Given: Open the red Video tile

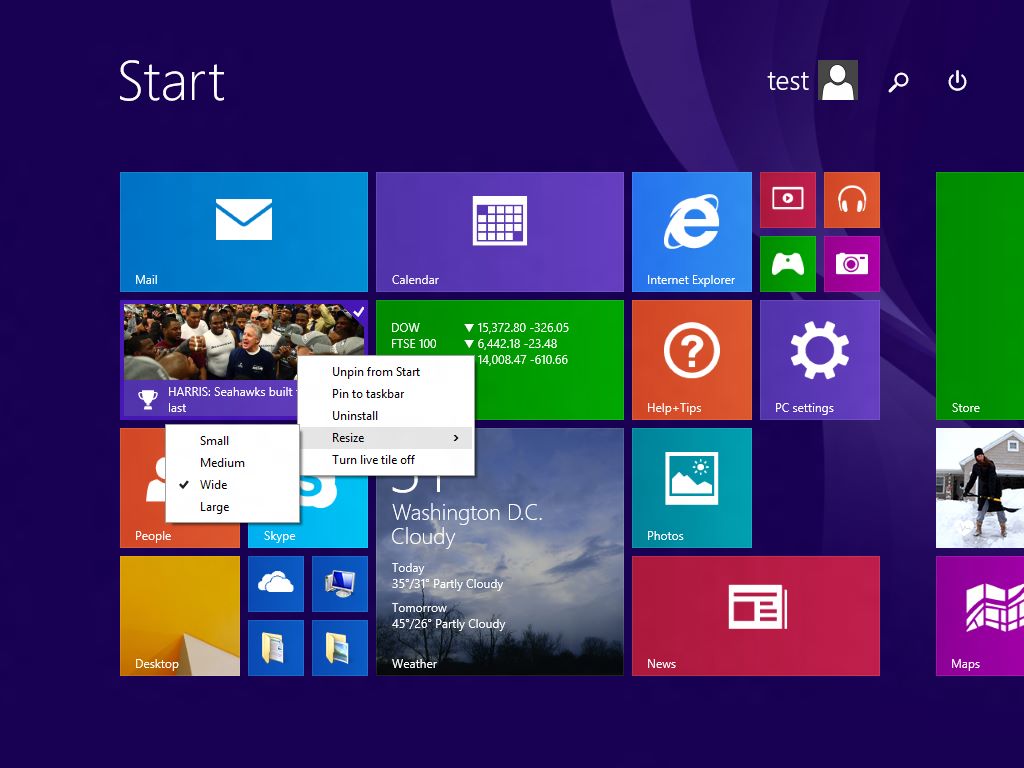Looking at the screenshot, I should [x=788, y=200].
